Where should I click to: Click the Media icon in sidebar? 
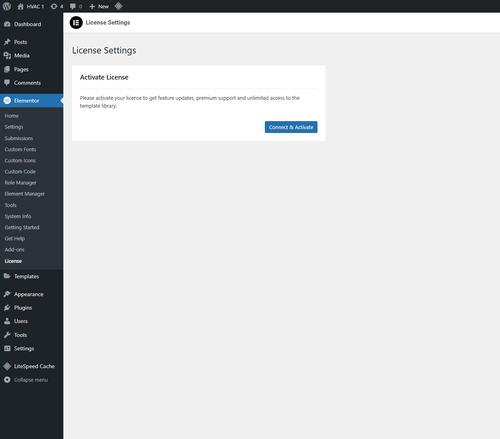(7, 56)
